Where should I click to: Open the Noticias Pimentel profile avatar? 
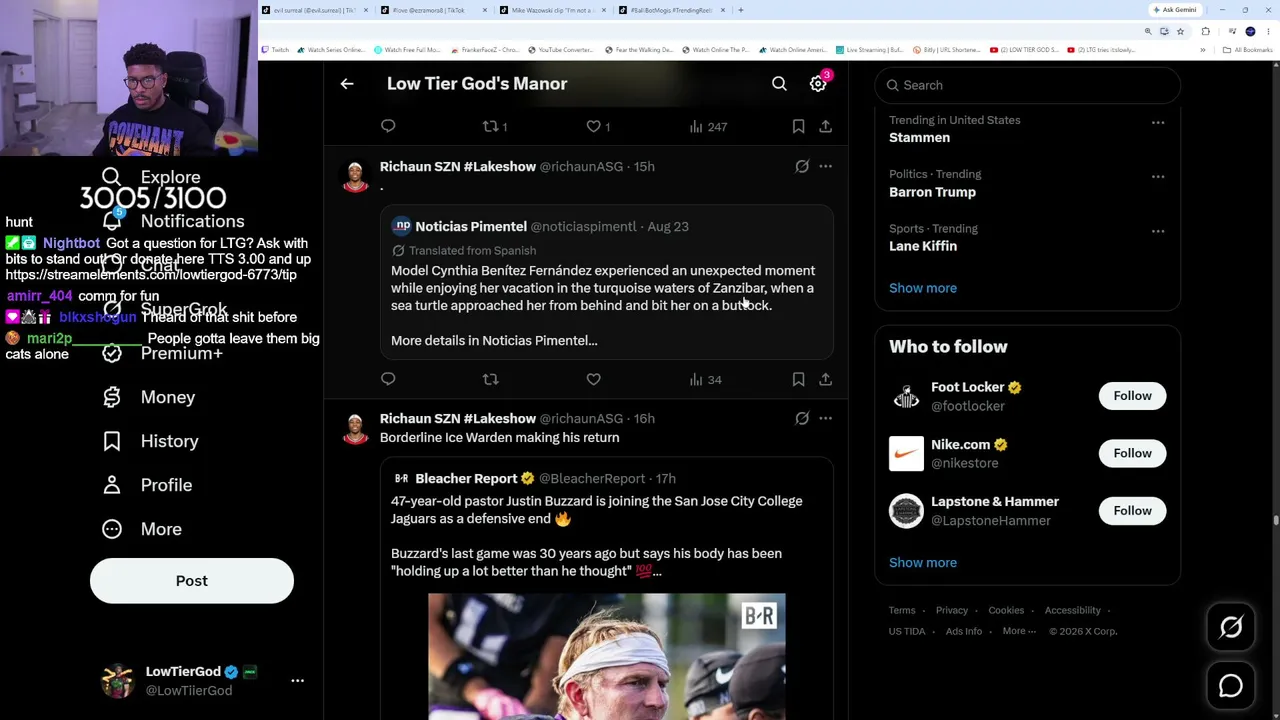click(401, 226)
